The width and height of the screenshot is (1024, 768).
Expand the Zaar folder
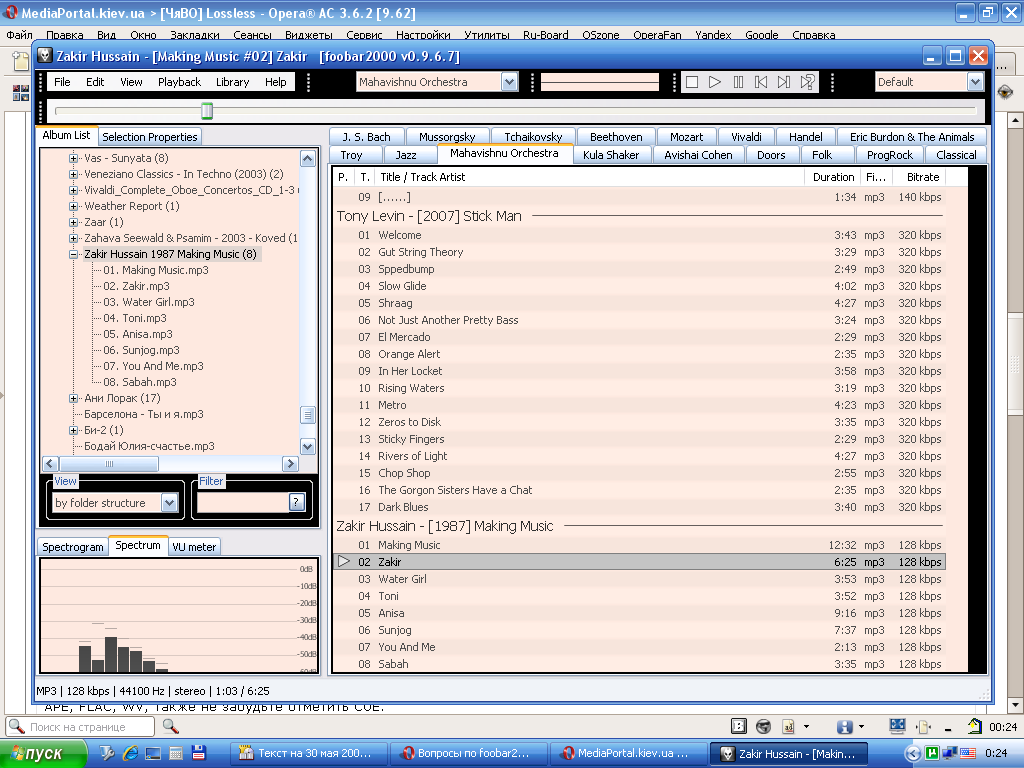click(x=74, y=222)
